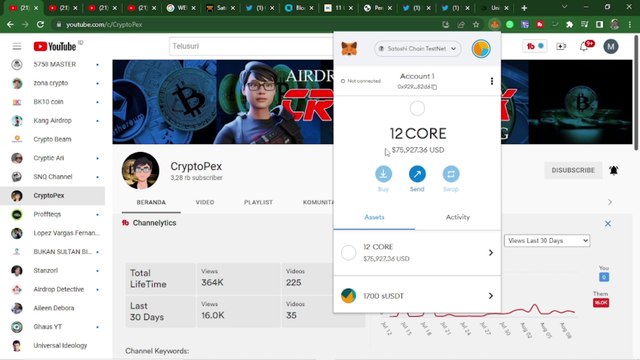The height and width of the screenshot is (360, 640).
Task: Click the Telusuri search field
Action: (x=251, y=46)
